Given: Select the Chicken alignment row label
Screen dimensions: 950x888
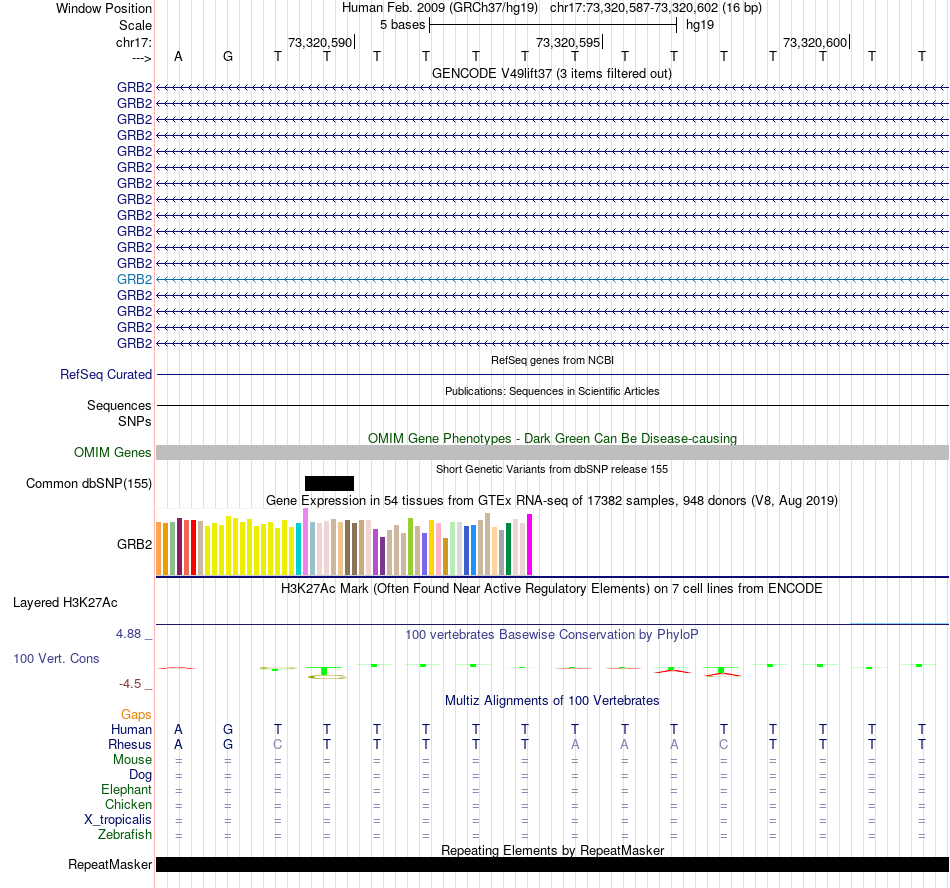Looking at the screenshot, I should (x=128, y=804).
